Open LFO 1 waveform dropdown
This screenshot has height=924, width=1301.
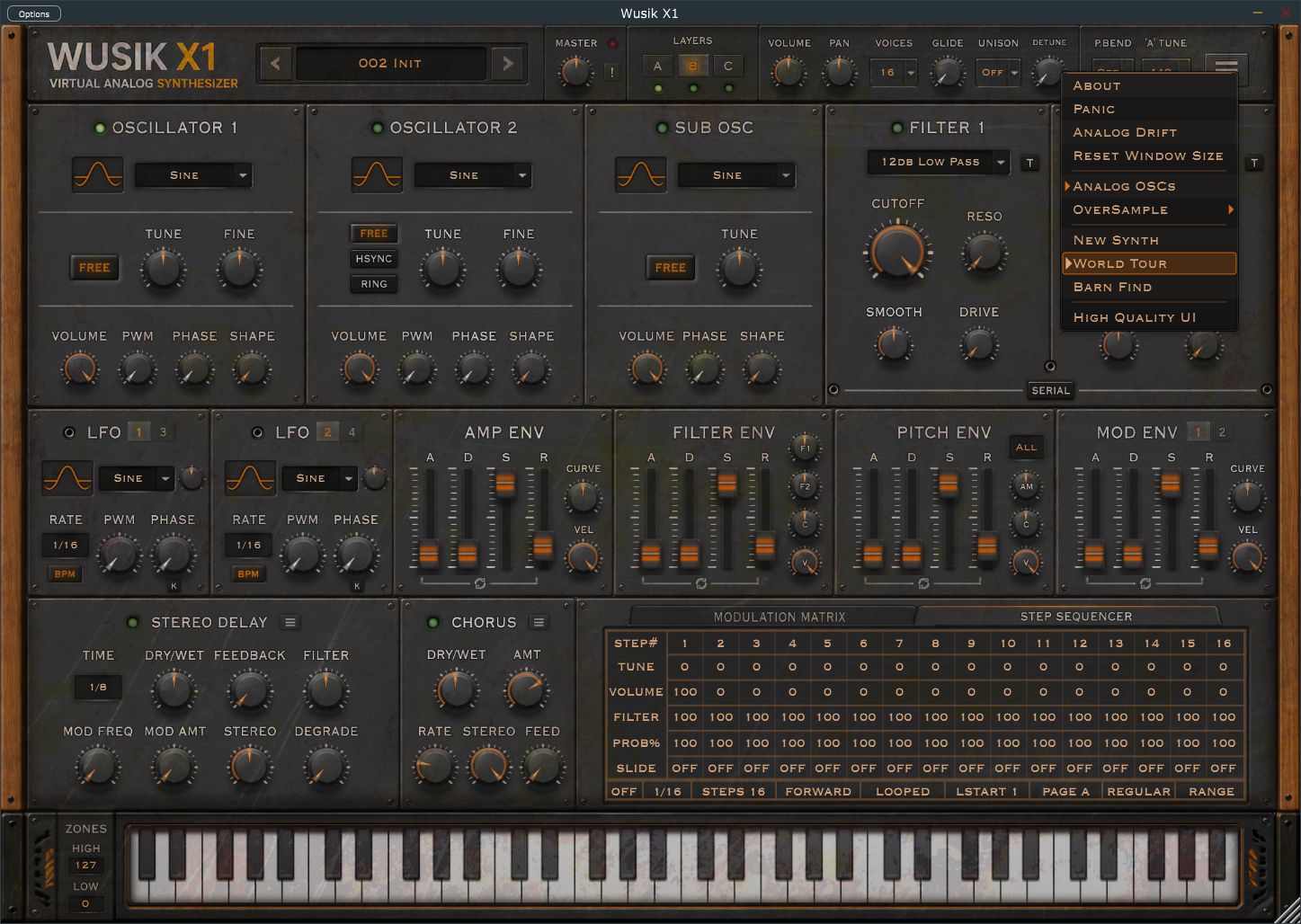(x=137, y=478)
